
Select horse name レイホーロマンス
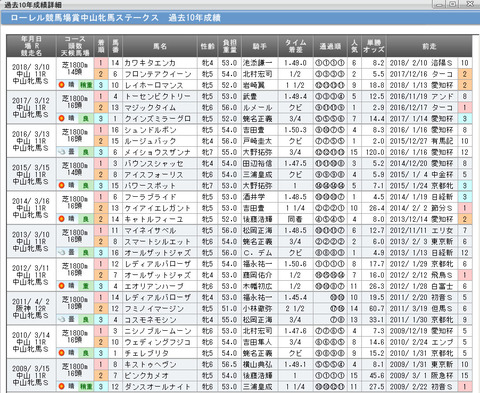[154, 85]
